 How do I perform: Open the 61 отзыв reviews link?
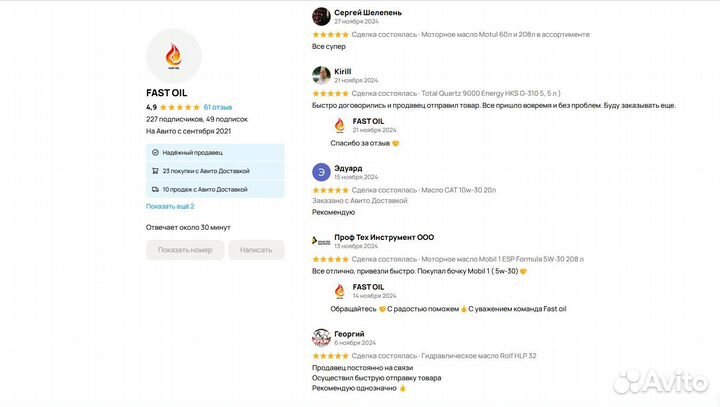point(218,107)
